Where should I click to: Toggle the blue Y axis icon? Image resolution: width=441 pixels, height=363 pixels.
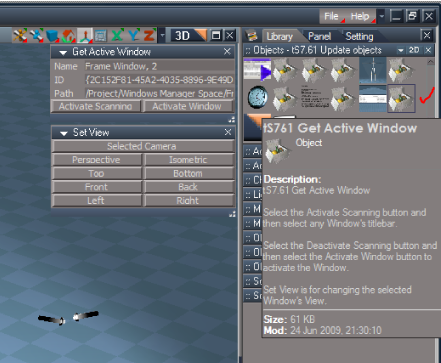134,35
